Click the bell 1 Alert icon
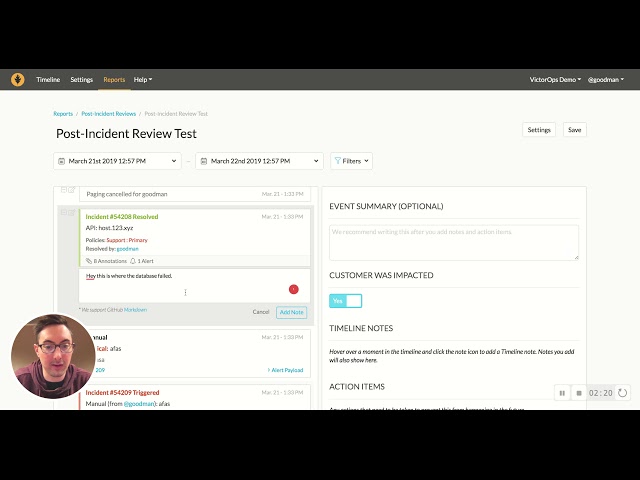The height and width of the screenshot is (480, 640). (x=133, y=261)
